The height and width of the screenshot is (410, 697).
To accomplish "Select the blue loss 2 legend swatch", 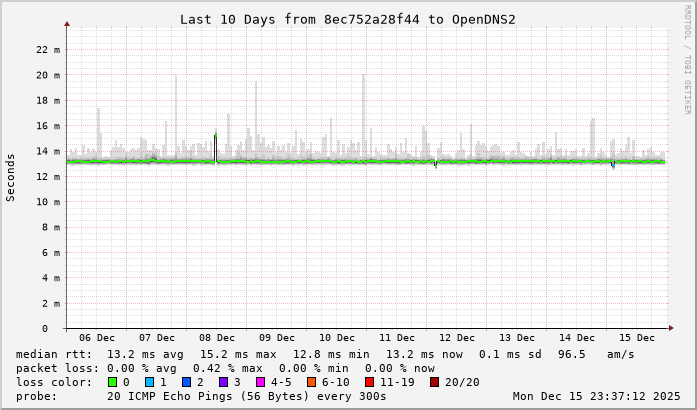I will click(186, 382).
